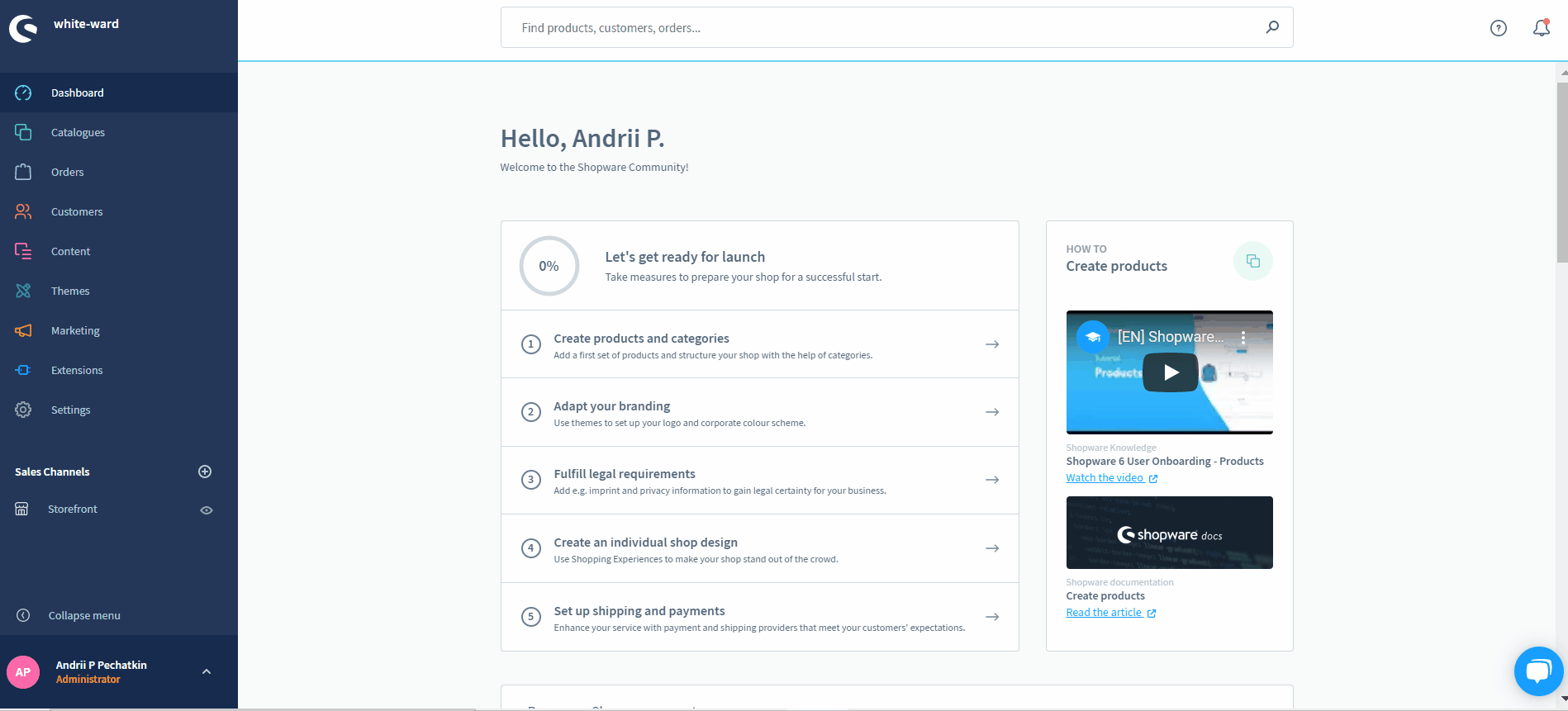Open Content menu item
Screen dimensions: 1568x711
point(119,251)
